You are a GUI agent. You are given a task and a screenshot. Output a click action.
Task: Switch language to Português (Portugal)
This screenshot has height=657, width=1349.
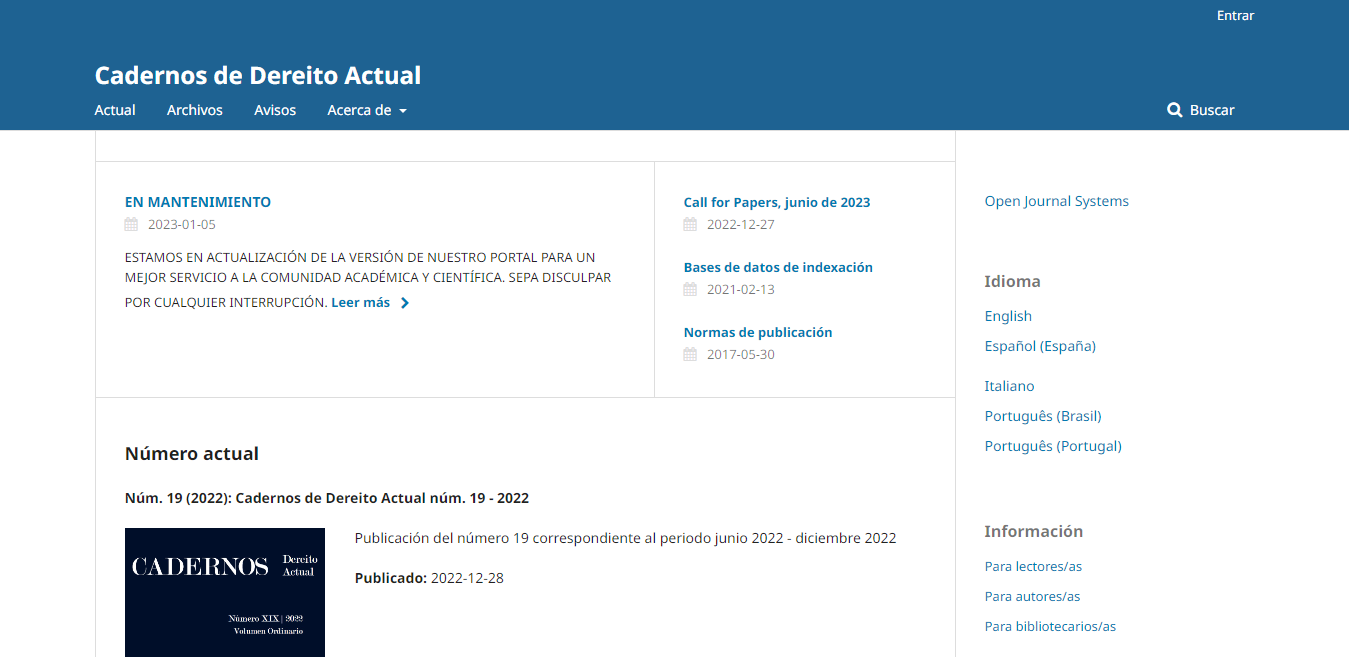tap(1053, 446)
